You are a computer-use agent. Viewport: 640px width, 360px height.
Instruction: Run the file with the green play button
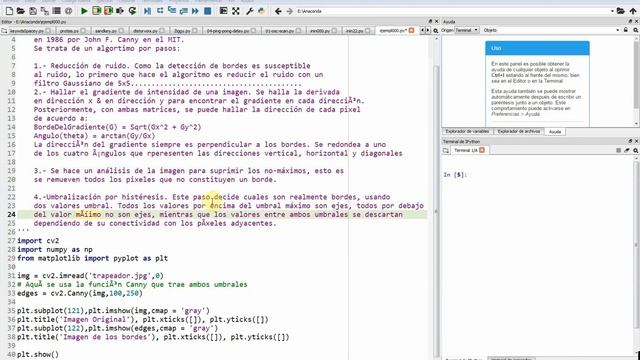pos(84,11)
